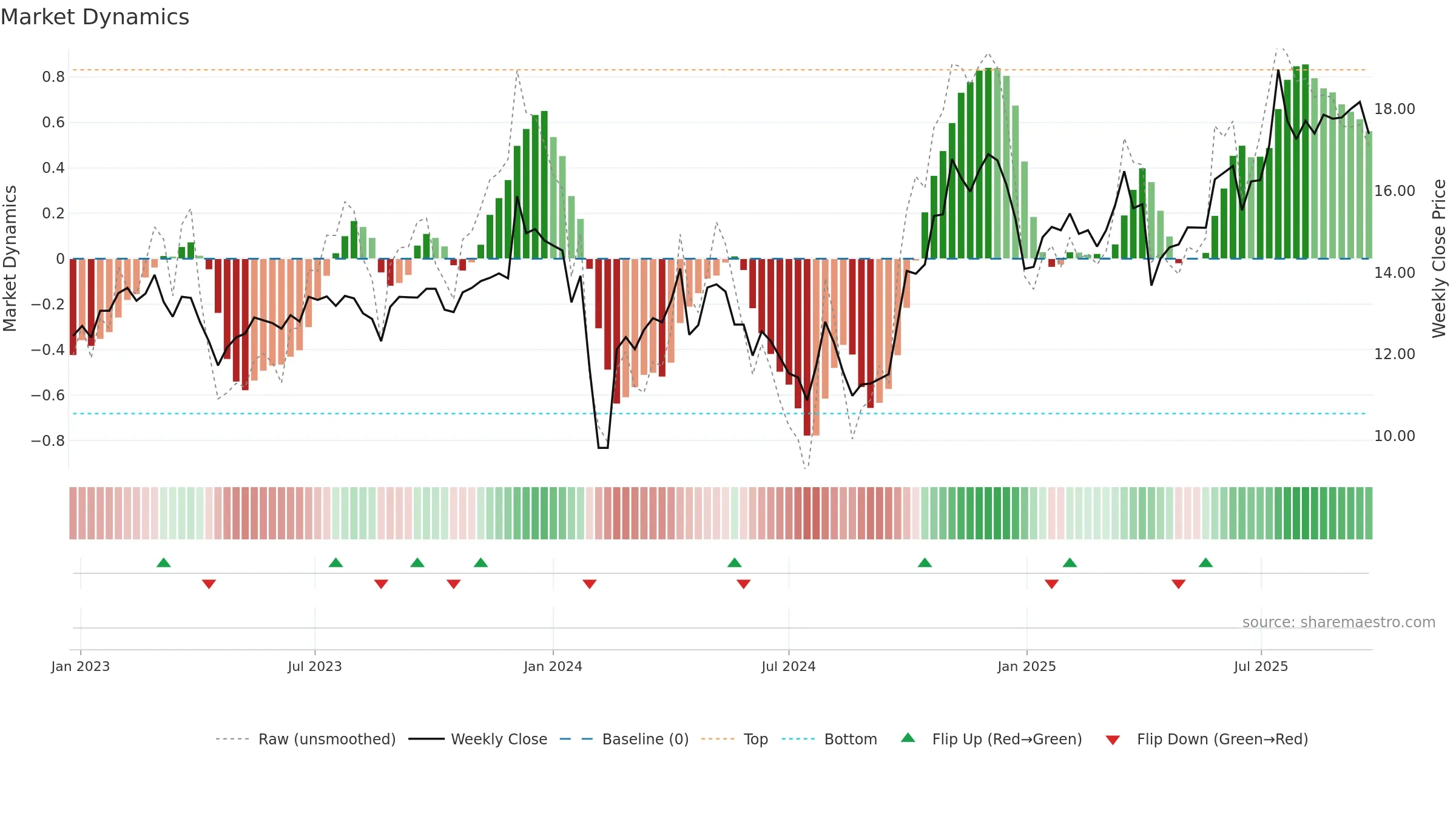The width and height of the screenshot is (1456, 819).
Task: Click the 0.4 left axis tick label
Action: (53, 168)
